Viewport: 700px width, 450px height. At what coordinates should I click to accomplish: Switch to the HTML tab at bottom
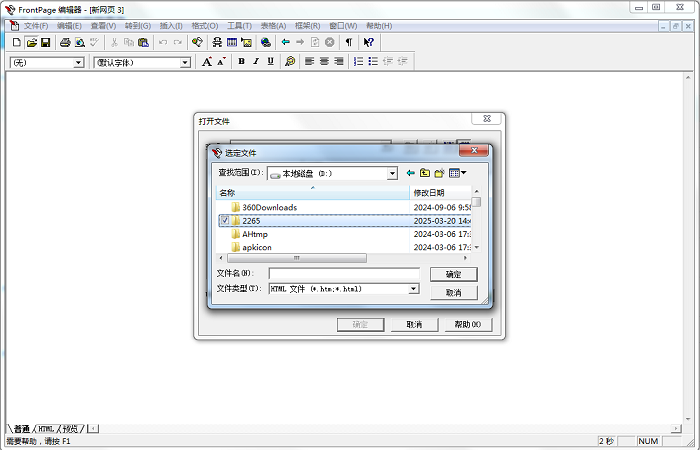pyautogui.click(x=47, y=428)
